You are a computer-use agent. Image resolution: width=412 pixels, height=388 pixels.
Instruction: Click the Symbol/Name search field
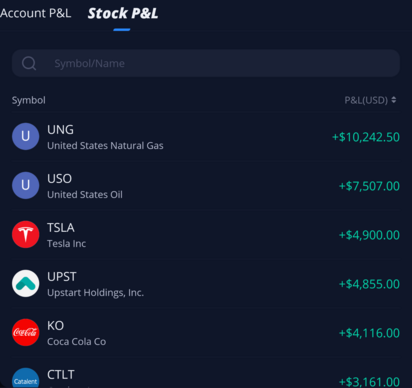(206, 63)
